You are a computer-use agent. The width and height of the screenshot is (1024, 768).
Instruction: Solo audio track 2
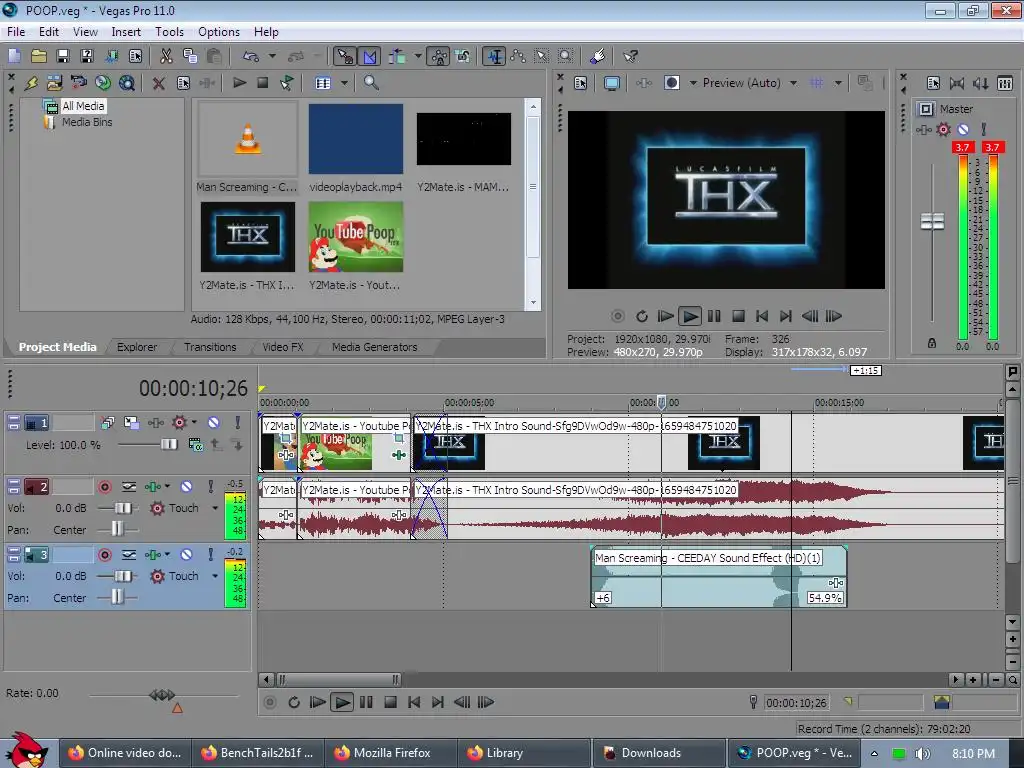[x=210, y=487]
